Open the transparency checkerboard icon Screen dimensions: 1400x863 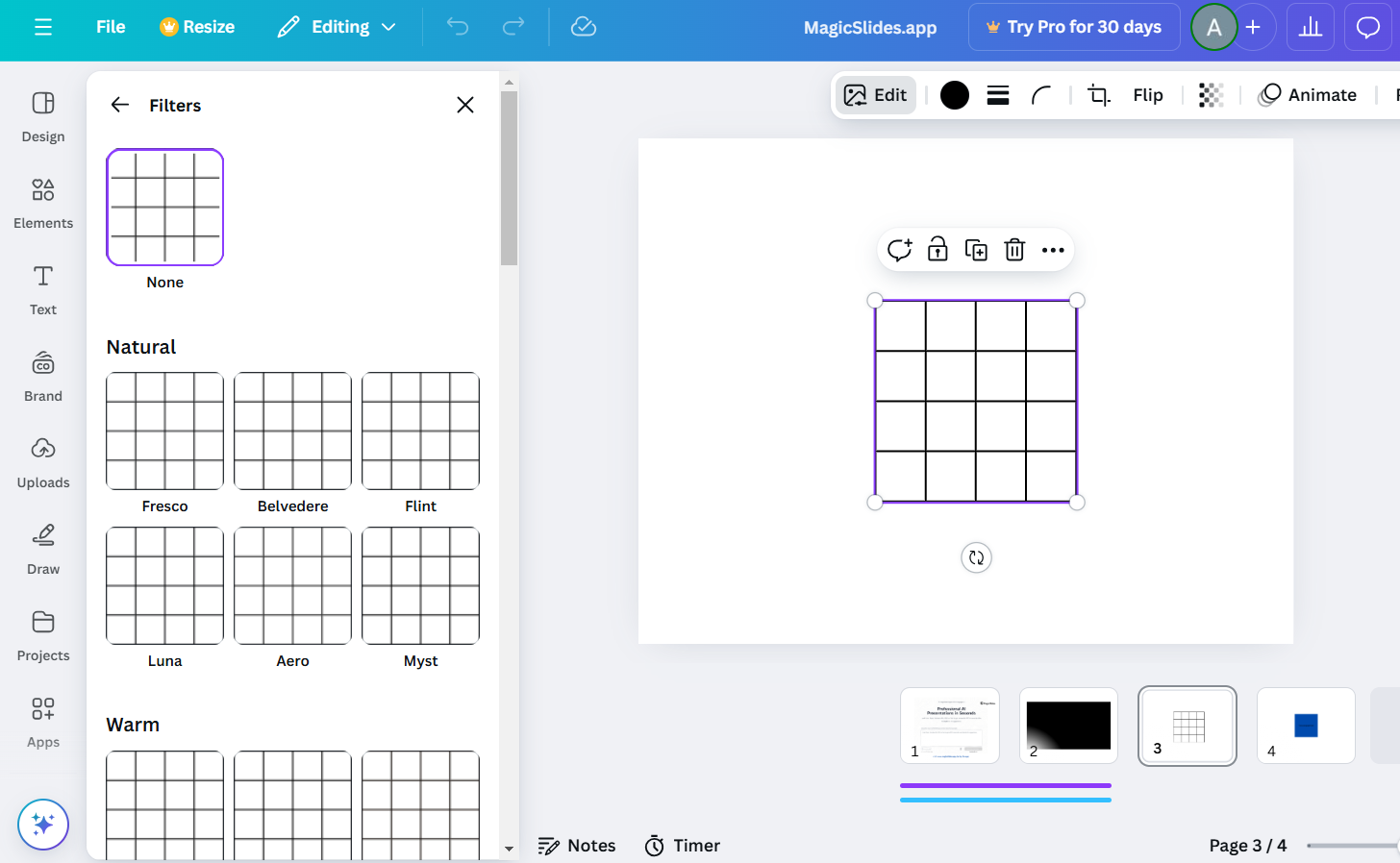pos(1211,95)
